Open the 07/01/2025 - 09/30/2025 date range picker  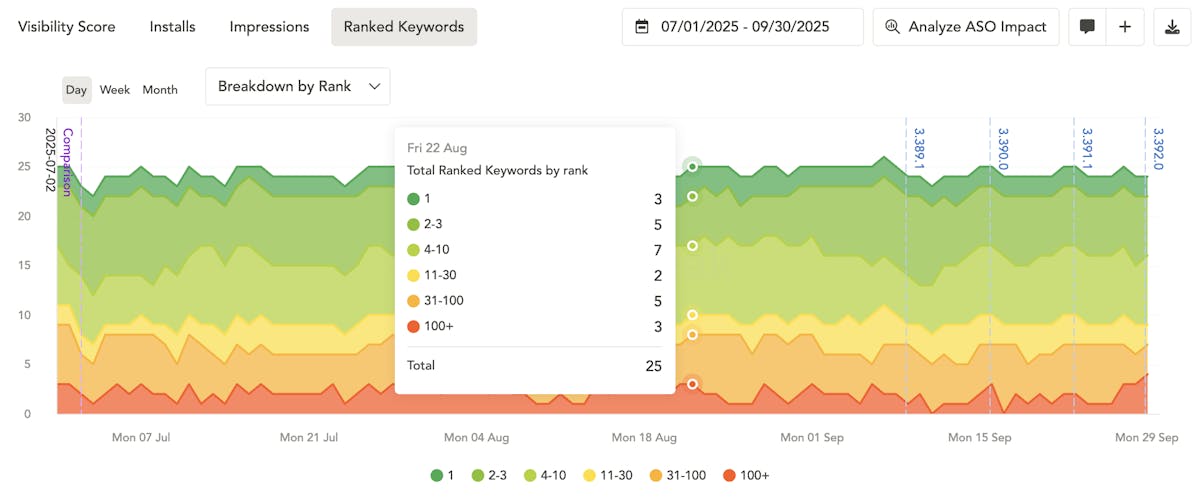click(742, 27)
